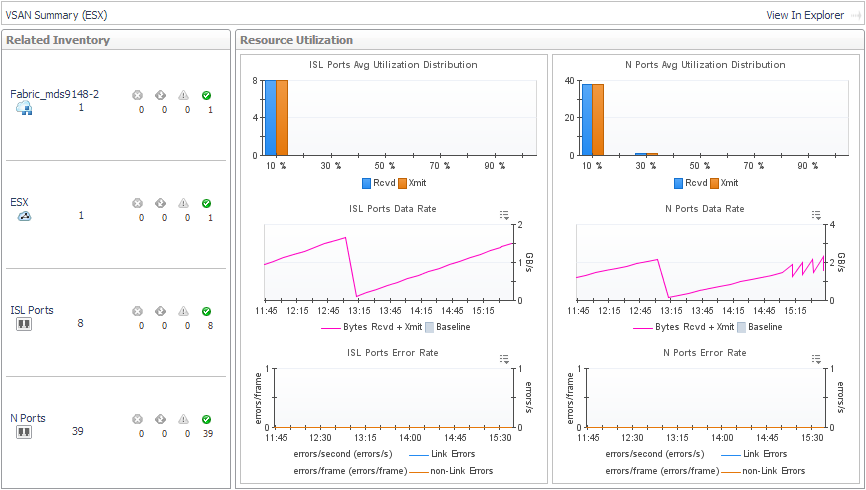Click the Baseline legend swatch under ISL Data Rate
The height and width of the screenshot is (490, 866).
pos(430,327)
